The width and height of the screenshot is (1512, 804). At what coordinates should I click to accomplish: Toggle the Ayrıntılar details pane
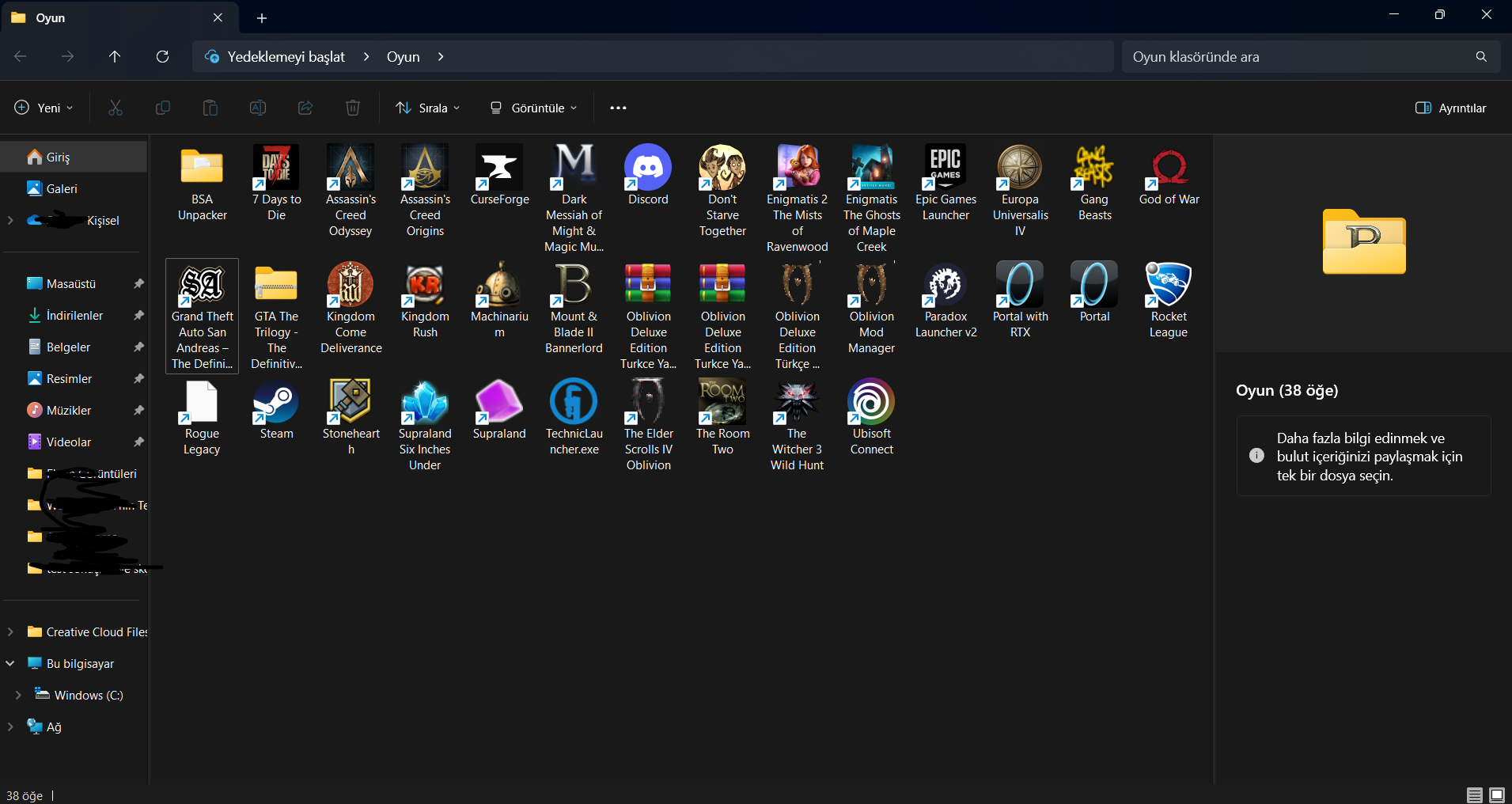[x=1450, y=108]
